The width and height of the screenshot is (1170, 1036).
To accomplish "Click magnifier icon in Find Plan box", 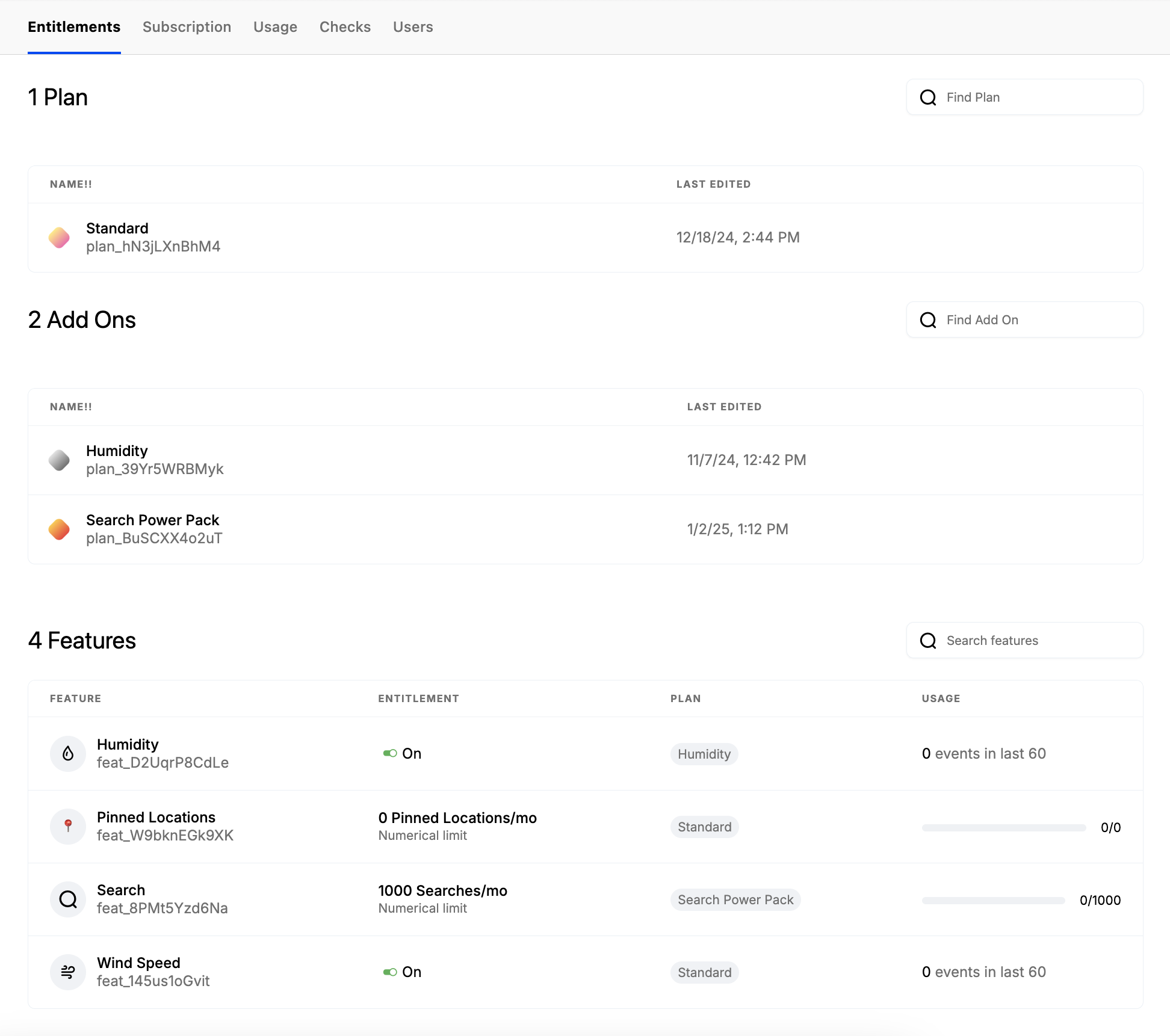I will (928, 97).
